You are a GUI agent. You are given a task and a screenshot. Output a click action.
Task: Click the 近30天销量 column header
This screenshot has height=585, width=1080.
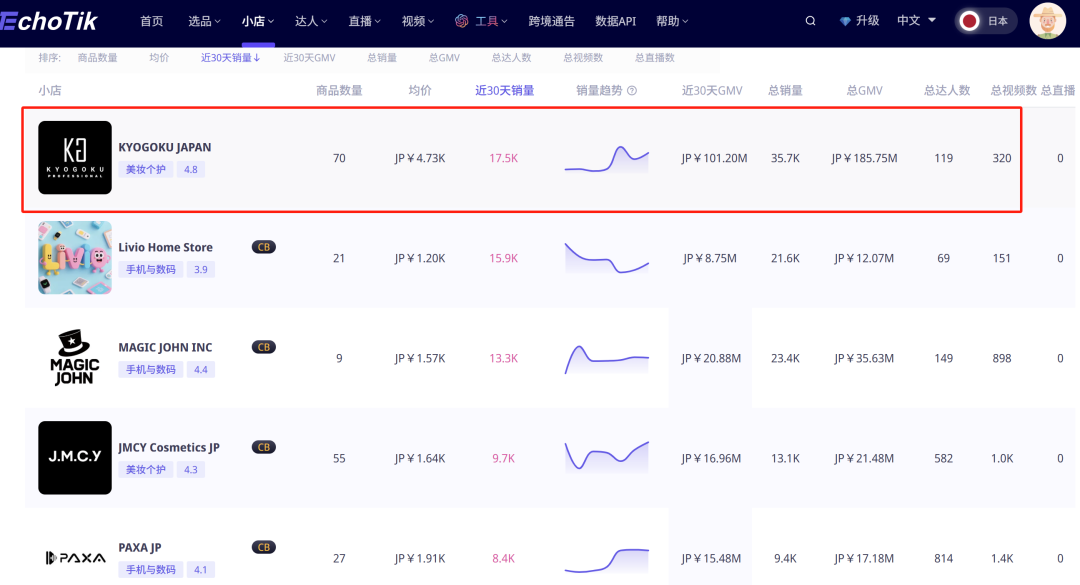(504, 91)
